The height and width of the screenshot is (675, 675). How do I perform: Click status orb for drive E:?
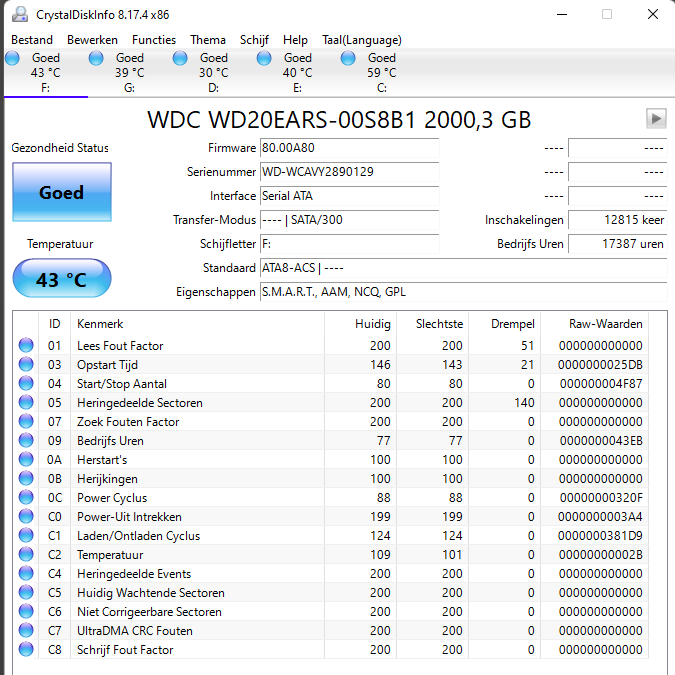click(264, 58)
